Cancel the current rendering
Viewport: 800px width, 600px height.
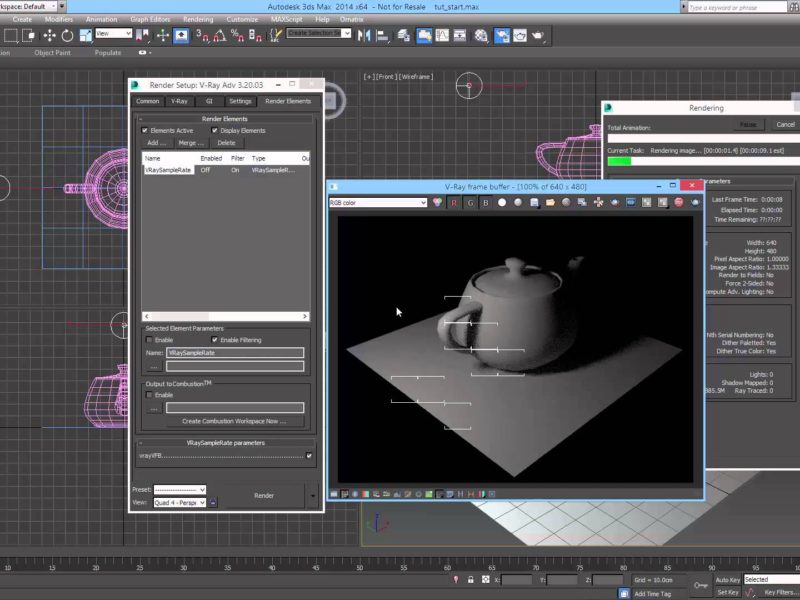pos(784,125)
